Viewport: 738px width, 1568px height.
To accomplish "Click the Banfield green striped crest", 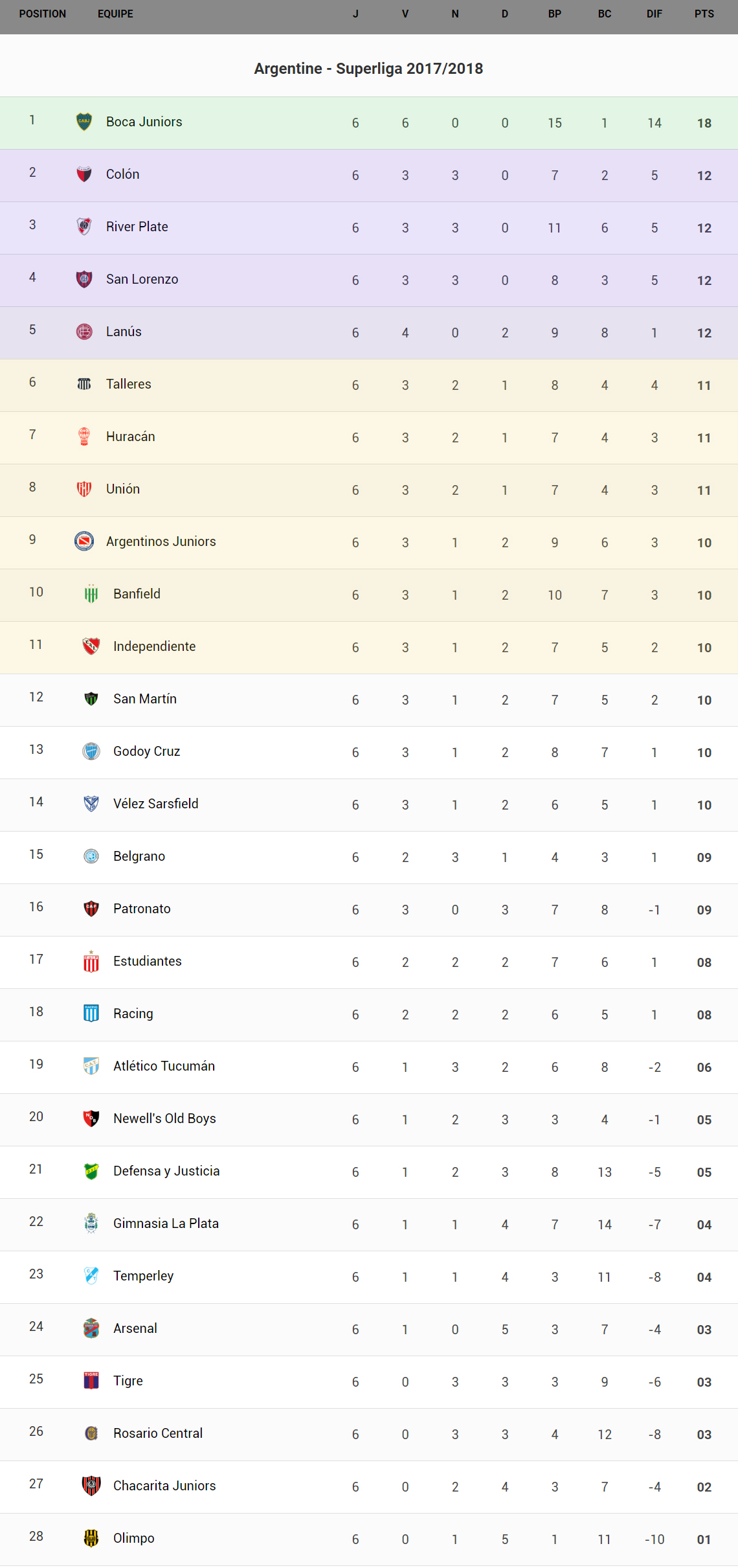I will pos(91,593).
